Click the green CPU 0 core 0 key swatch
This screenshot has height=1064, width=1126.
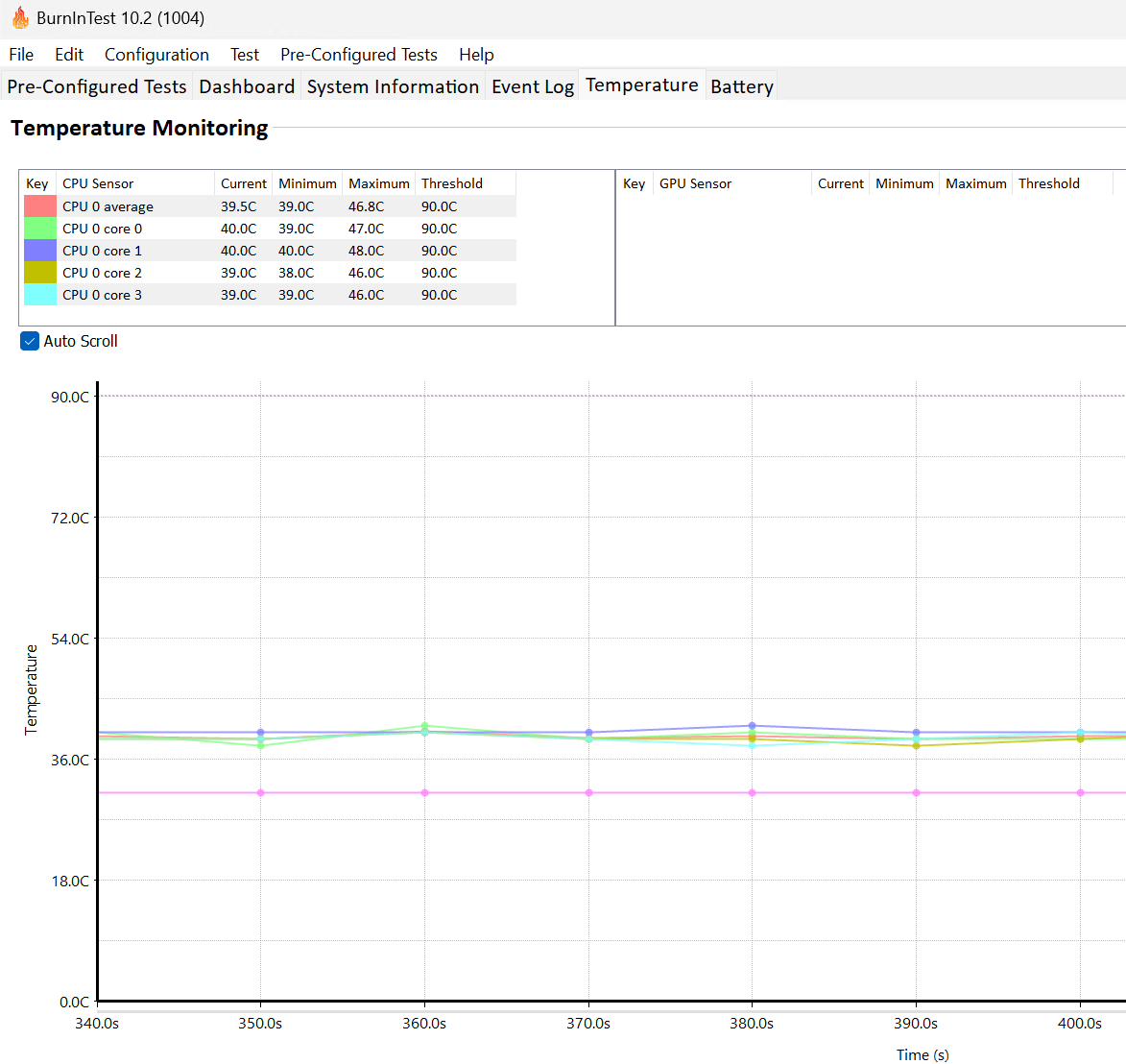click(x=40, y=229)
